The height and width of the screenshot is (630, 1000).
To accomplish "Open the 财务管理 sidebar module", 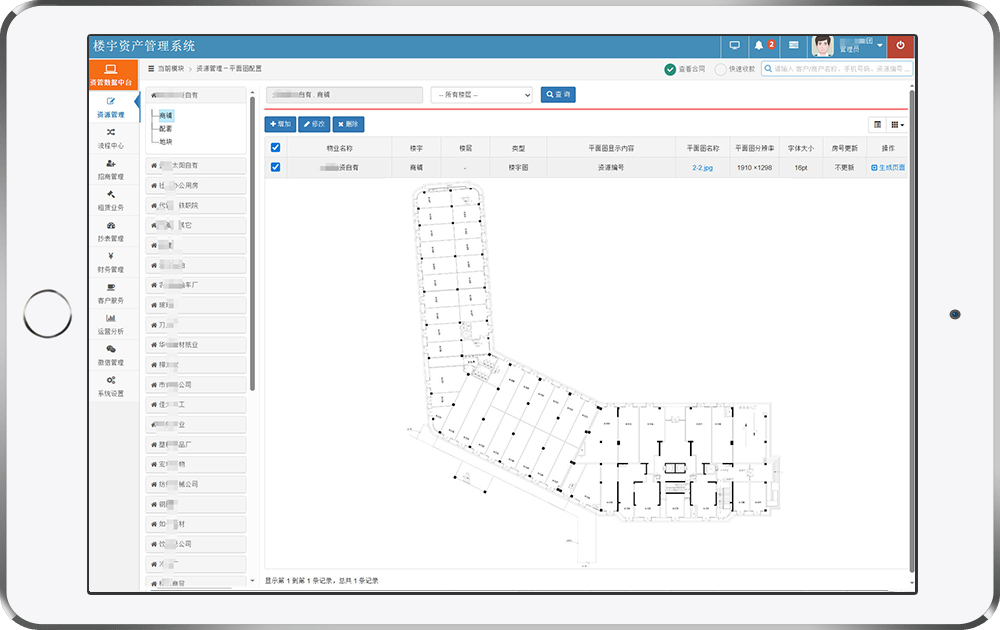I will click(111, 262).
